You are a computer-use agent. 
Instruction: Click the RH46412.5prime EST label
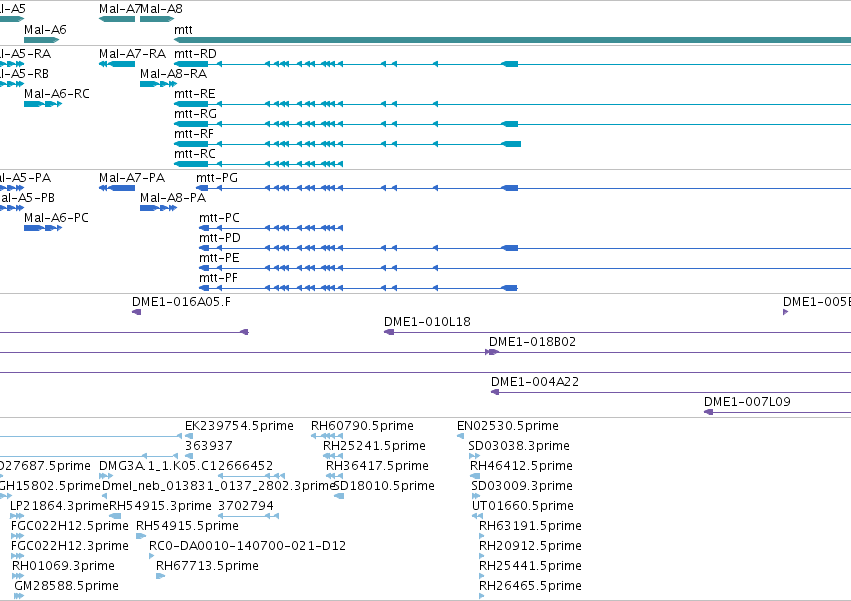(522, 466)
